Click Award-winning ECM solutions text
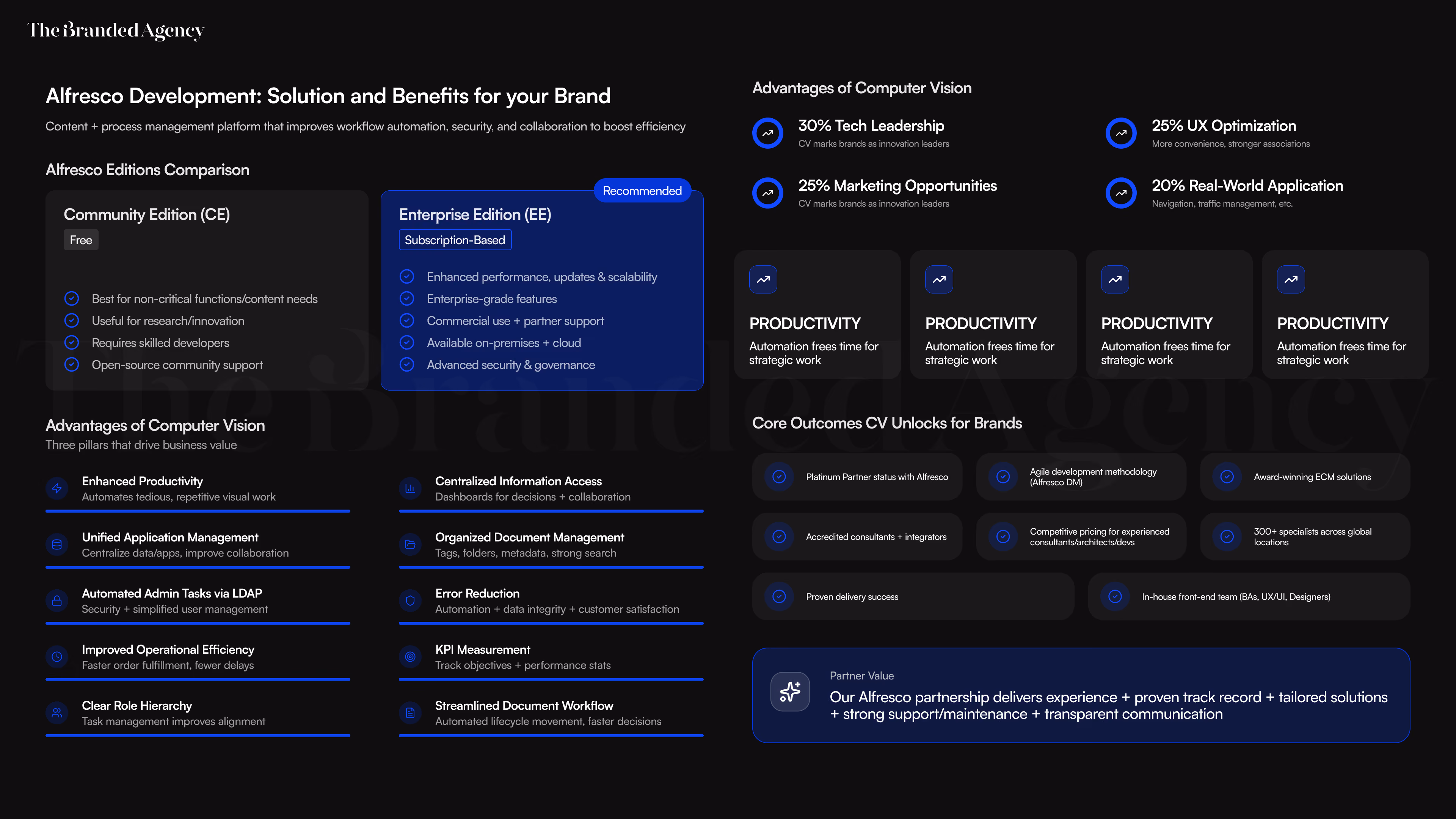This screenshot has width=1456, height=819. 1312,477
